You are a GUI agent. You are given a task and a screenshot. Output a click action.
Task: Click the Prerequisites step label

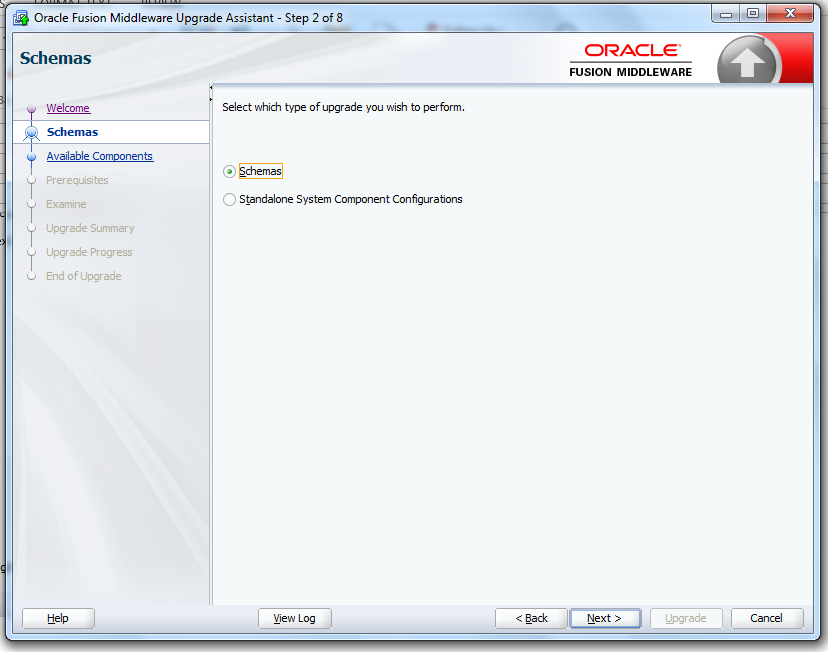coord(77,181)
